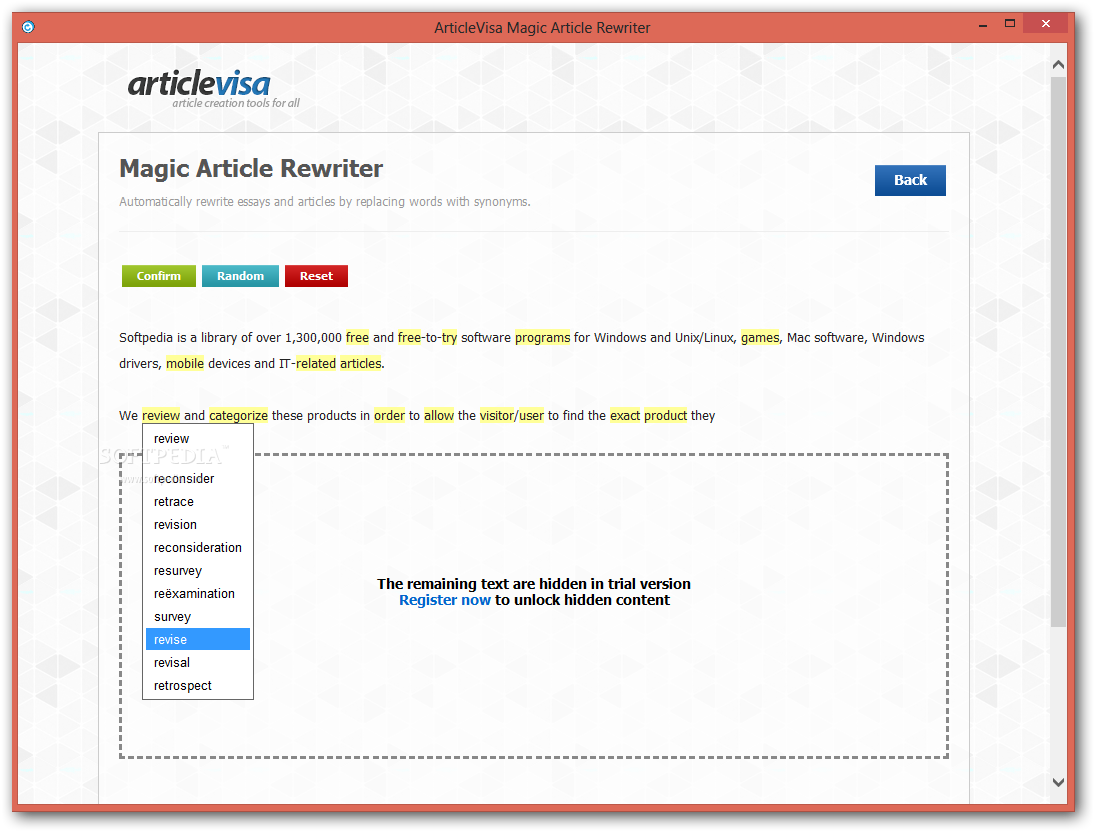
Task: Click highlighted word 'user'
Action: (x=531, y=416)
